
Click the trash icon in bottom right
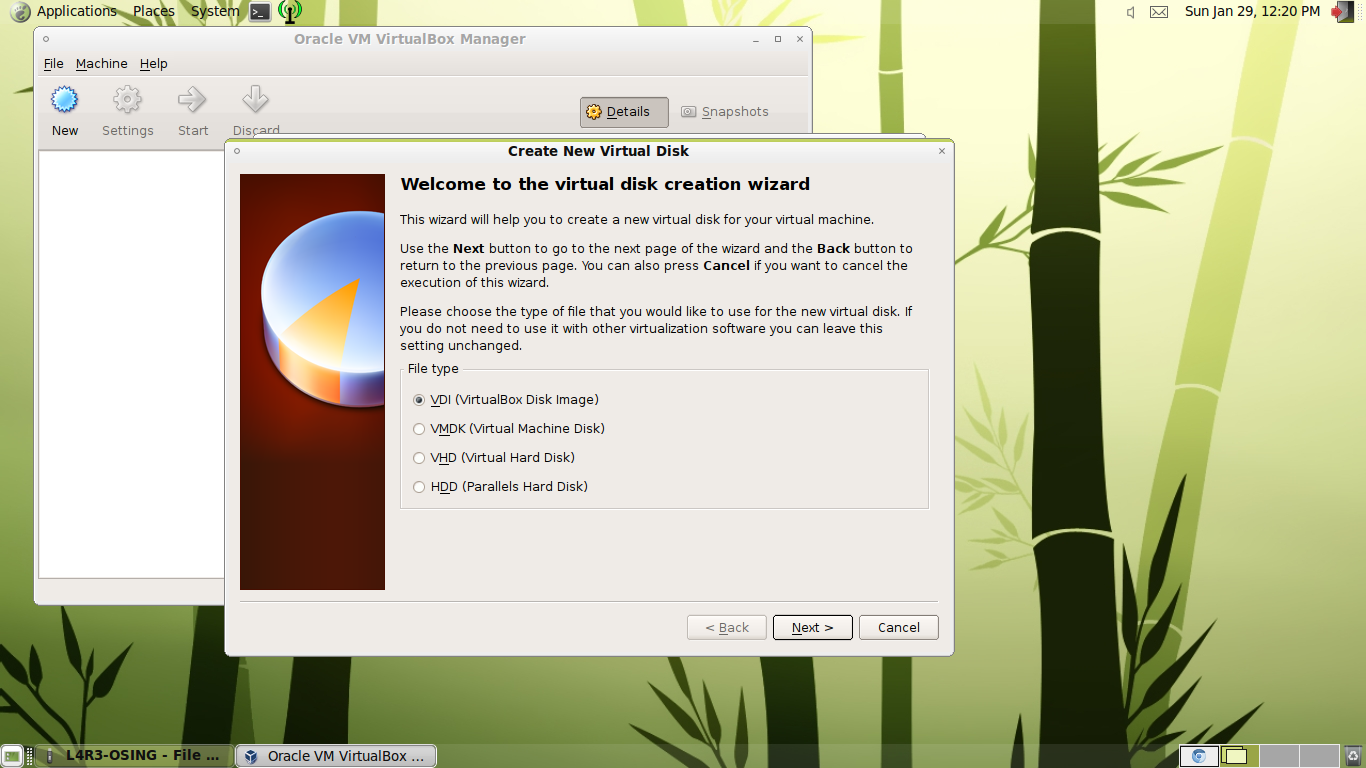click(x=1354, y=756)
